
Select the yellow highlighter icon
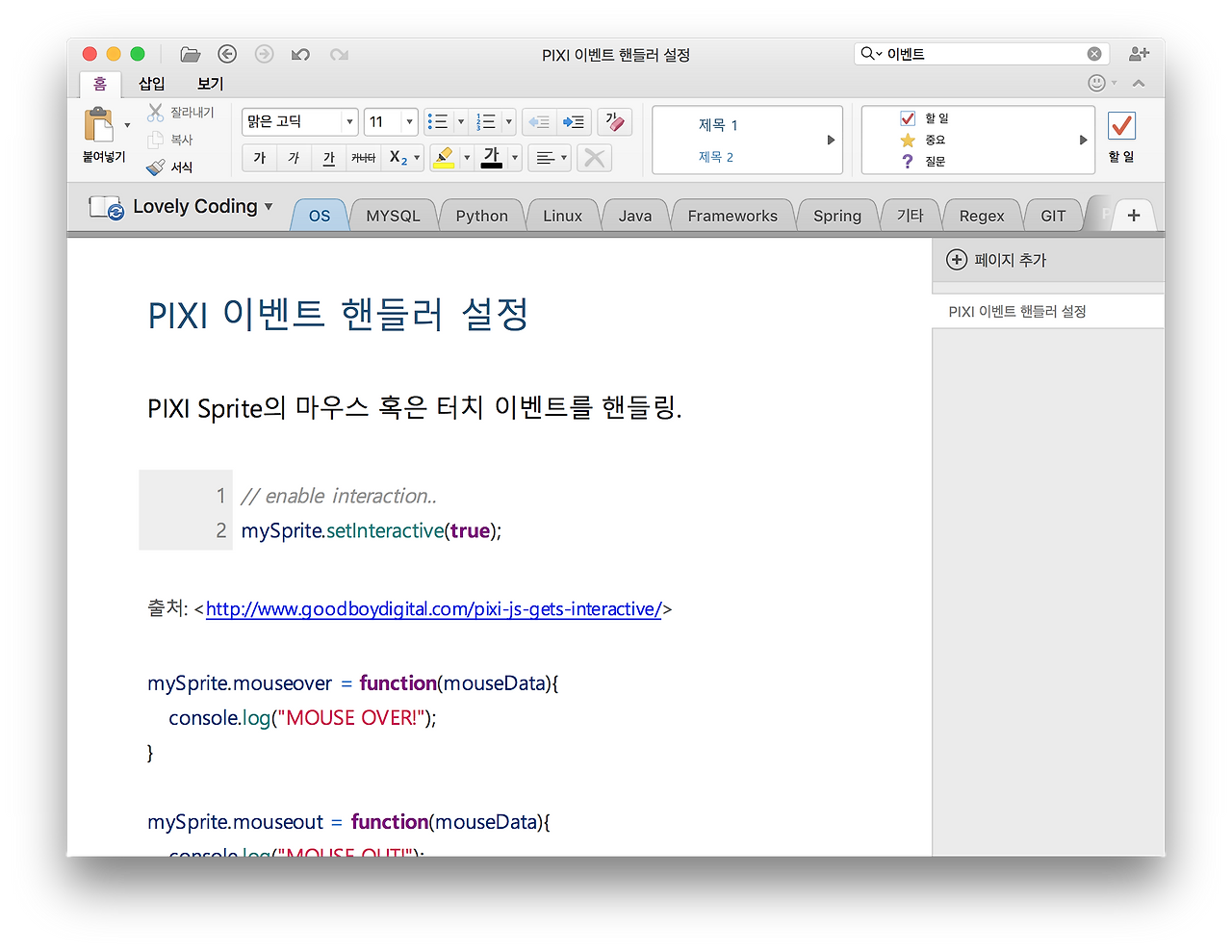pyautogui.click(x=446, y=157)
